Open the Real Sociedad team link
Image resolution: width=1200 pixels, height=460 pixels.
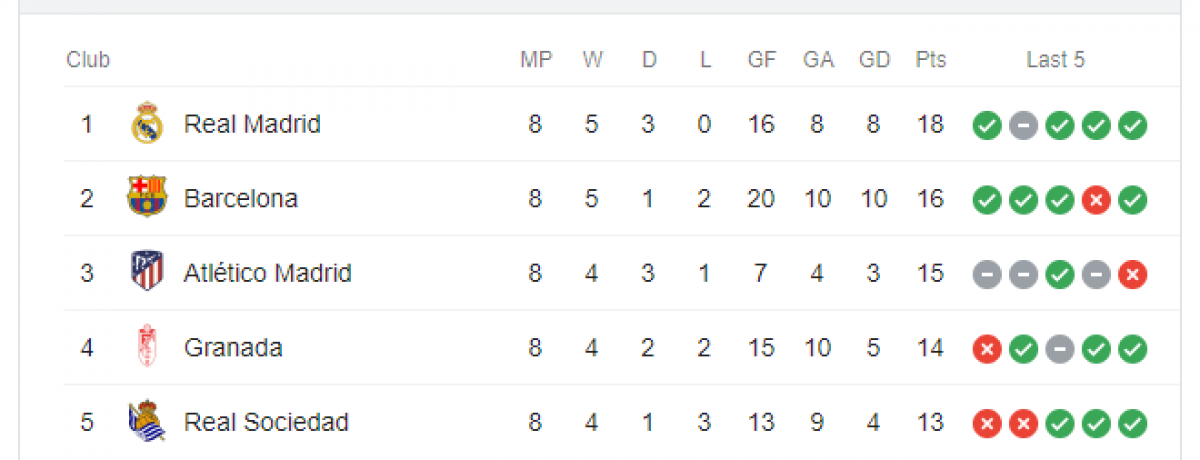pyautogui.click(x=266, y=422)
